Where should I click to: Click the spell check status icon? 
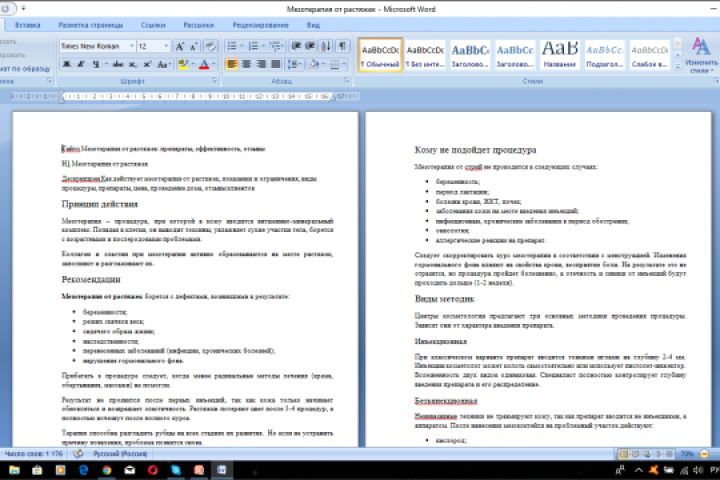(x=78, y=453)
